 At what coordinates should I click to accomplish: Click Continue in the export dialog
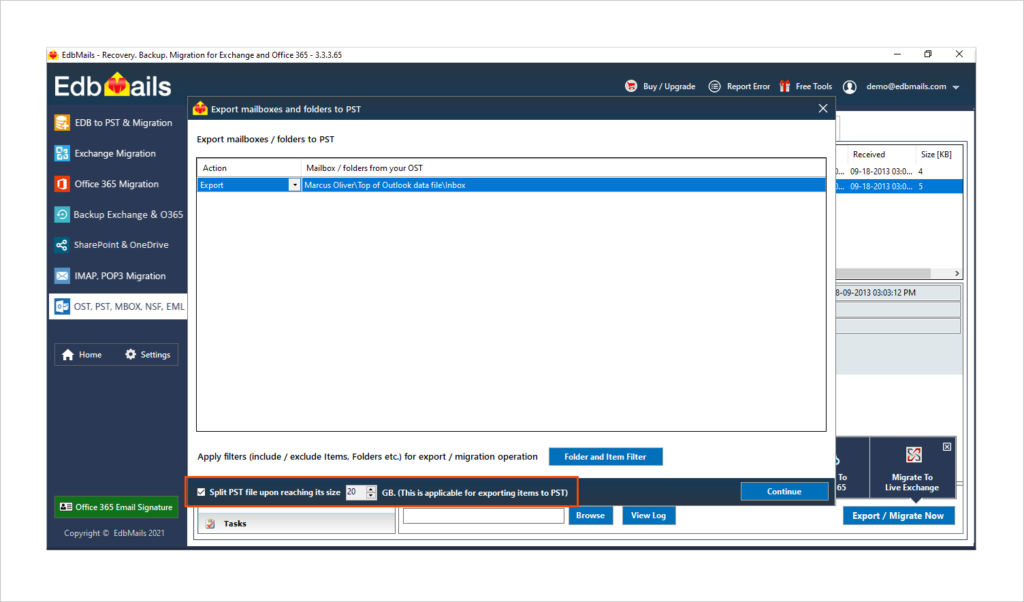pyautogui.click(x=784, y=492)
